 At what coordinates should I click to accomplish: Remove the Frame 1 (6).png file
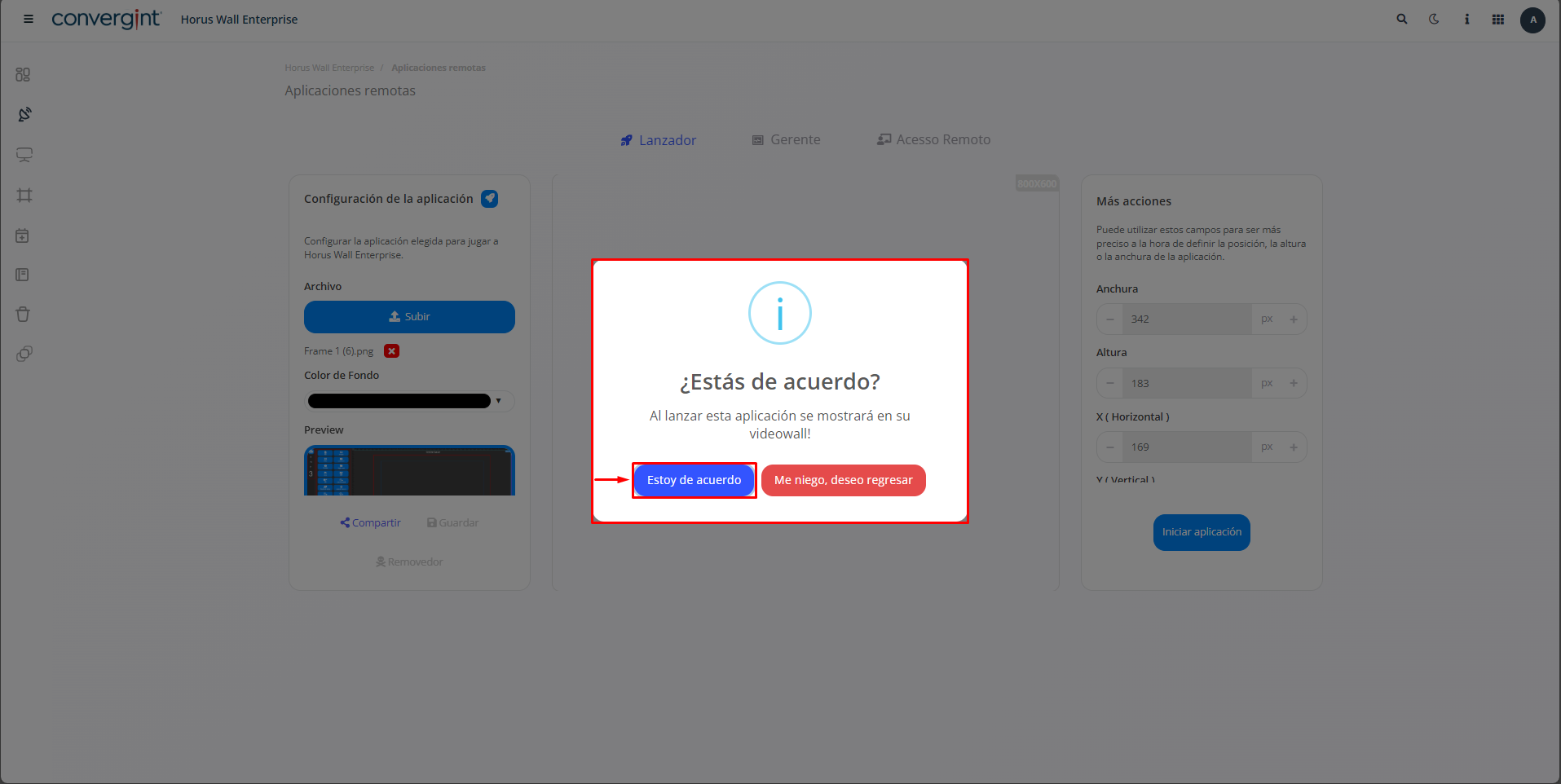tap(392, 351)
